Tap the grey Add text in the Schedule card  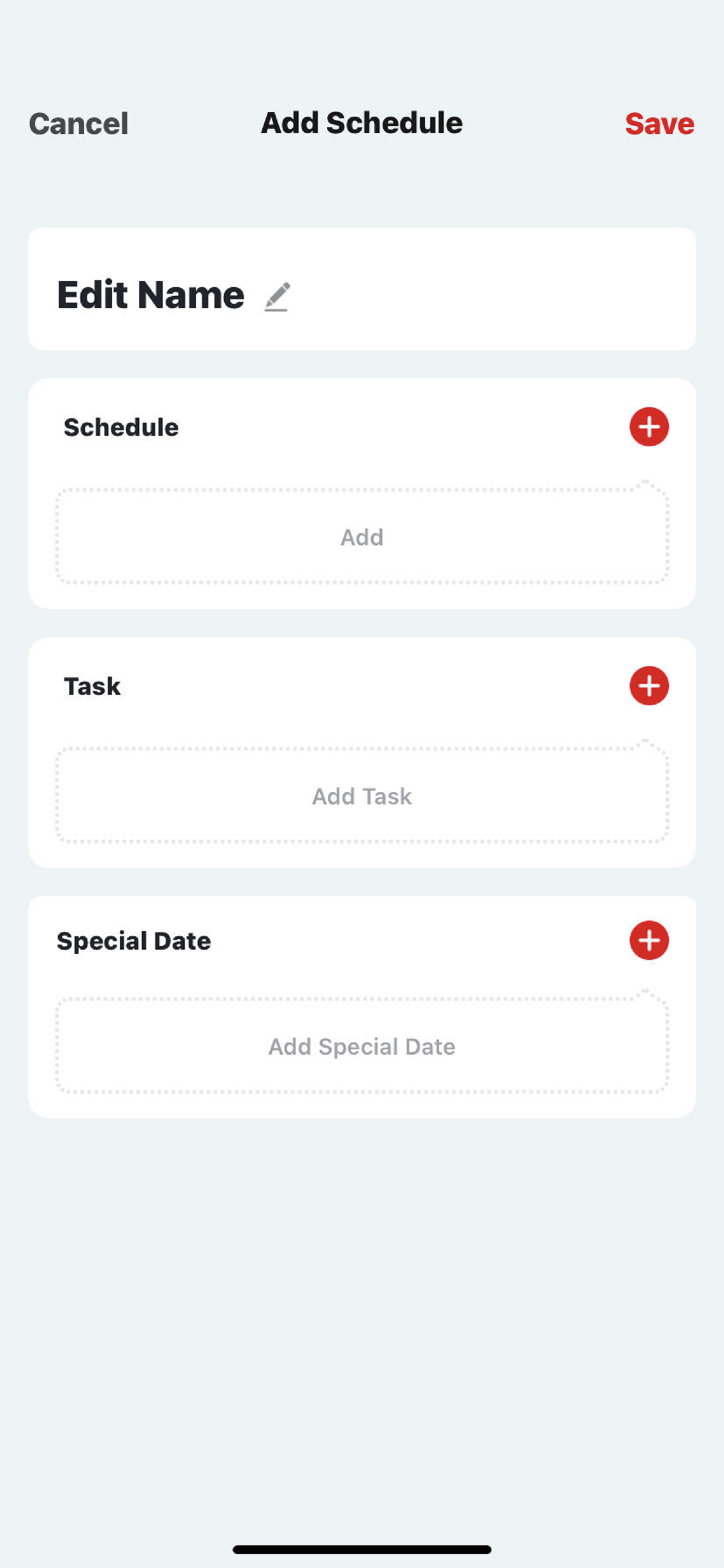click(362, 537)
